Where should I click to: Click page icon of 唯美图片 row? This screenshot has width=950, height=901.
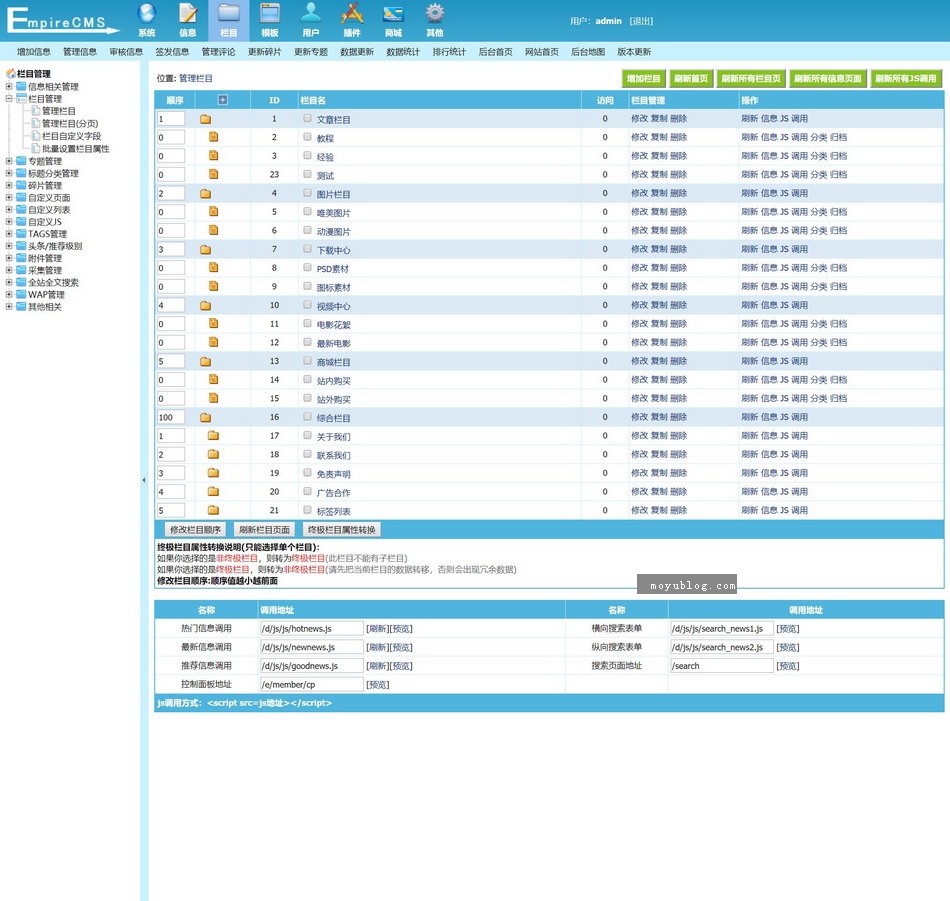click(x=213, y=211)
